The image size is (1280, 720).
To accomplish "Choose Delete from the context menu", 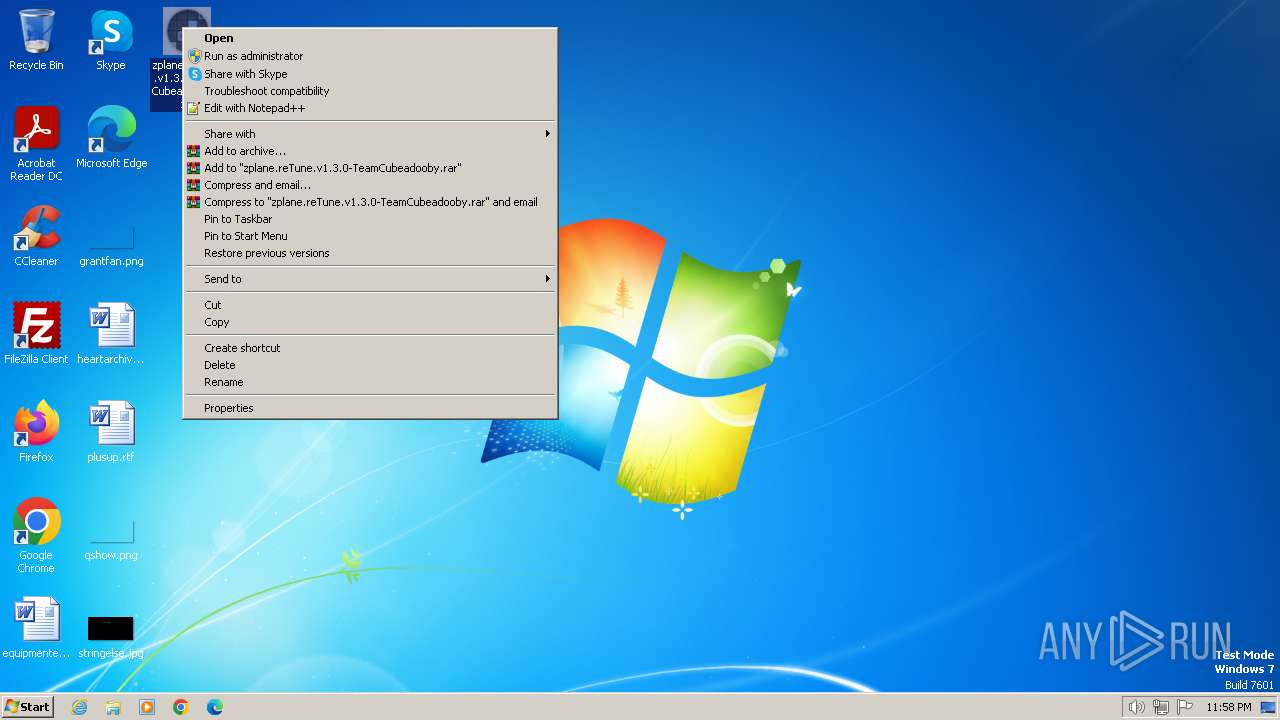I will (370, 365).
